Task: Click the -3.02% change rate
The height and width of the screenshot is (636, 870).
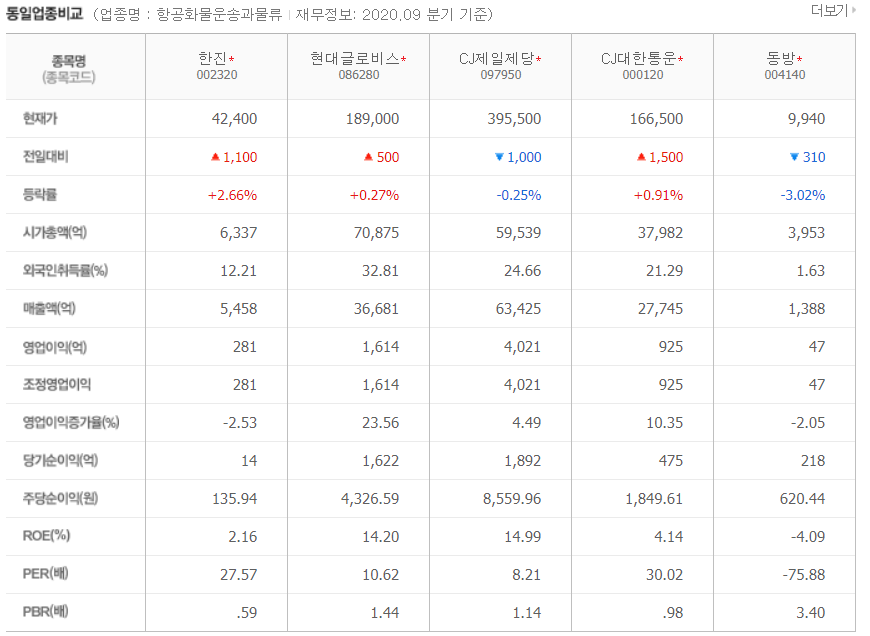Action: pyautogui.click(x=803, y=195)
